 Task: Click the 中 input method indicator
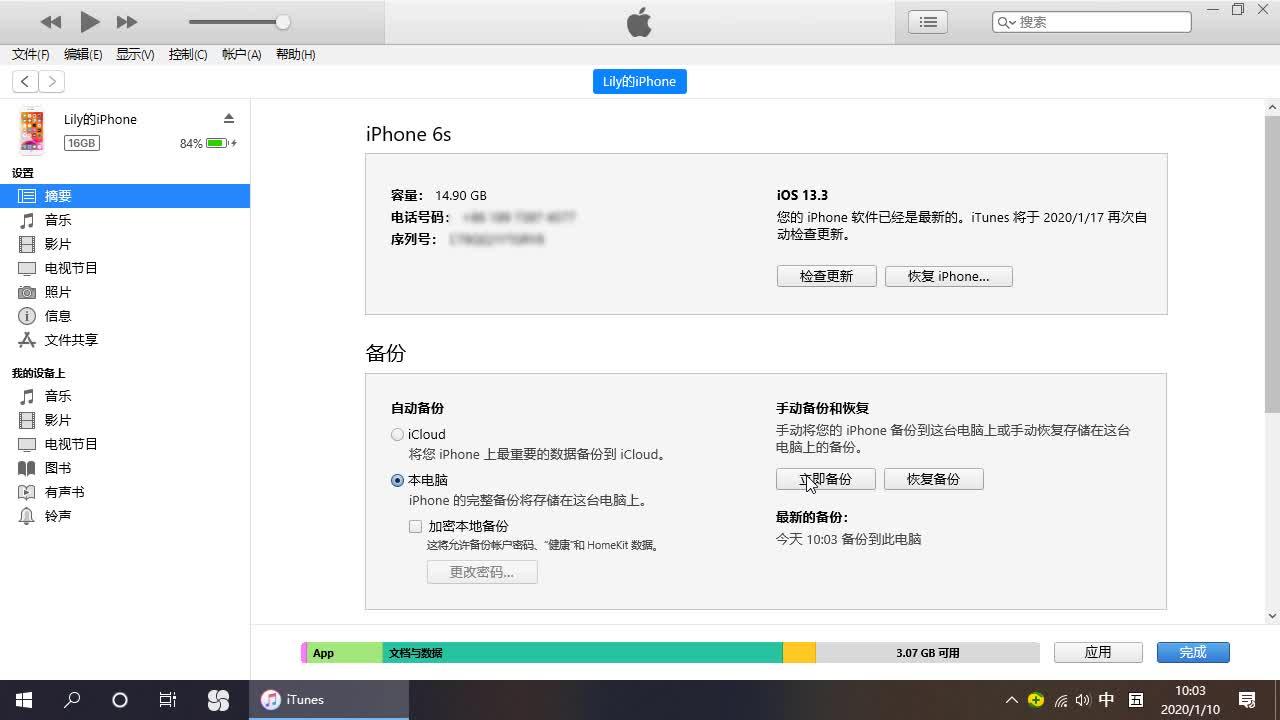(x=1107, y=700)
